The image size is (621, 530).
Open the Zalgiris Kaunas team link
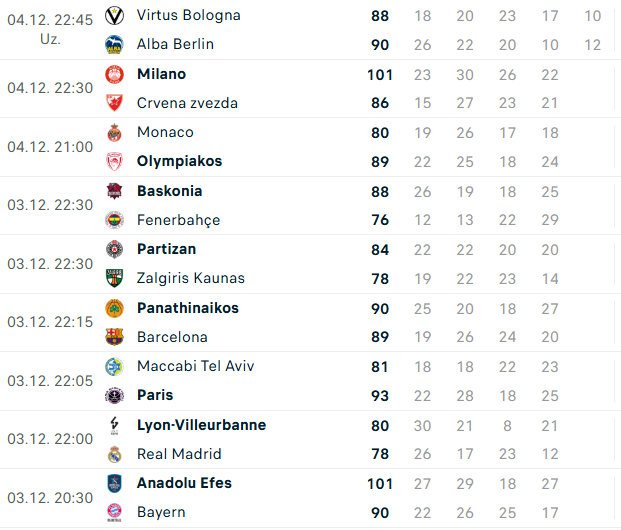[190, 278]
